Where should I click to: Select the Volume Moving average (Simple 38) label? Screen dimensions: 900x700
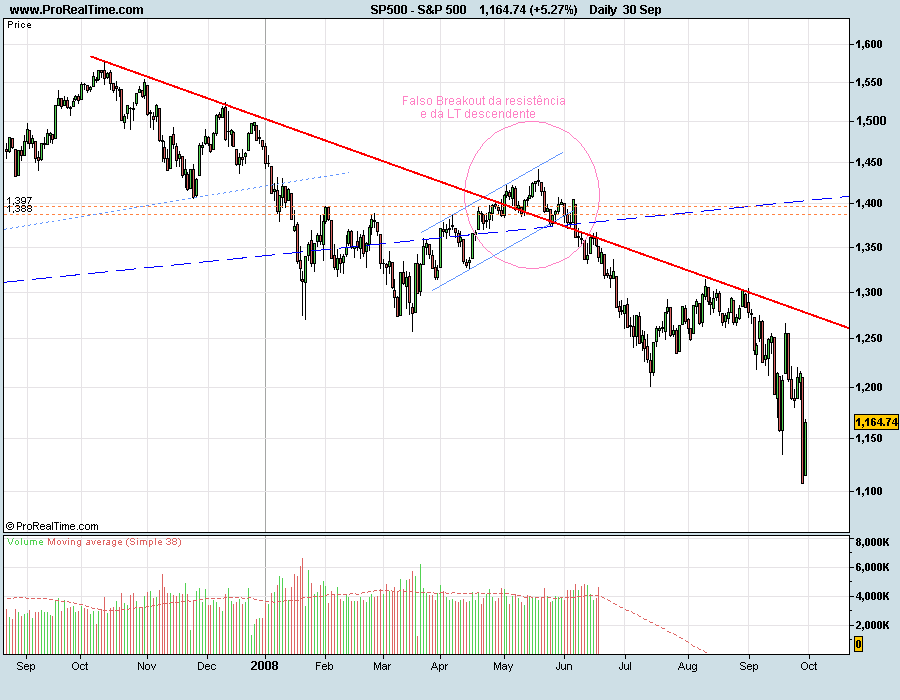(94, 542)
